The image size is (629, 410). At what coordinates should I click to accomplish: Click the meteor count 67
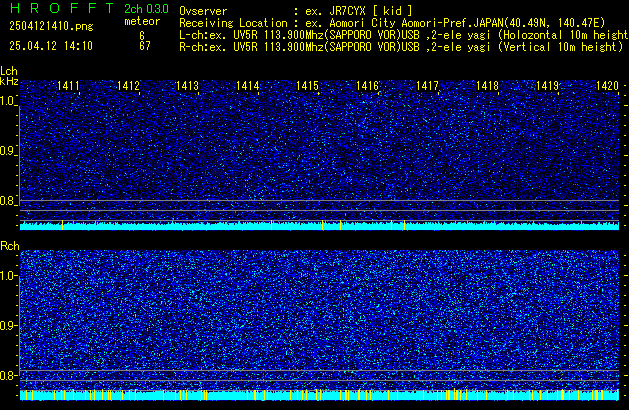pyautogui.click(x=145, y=46)
